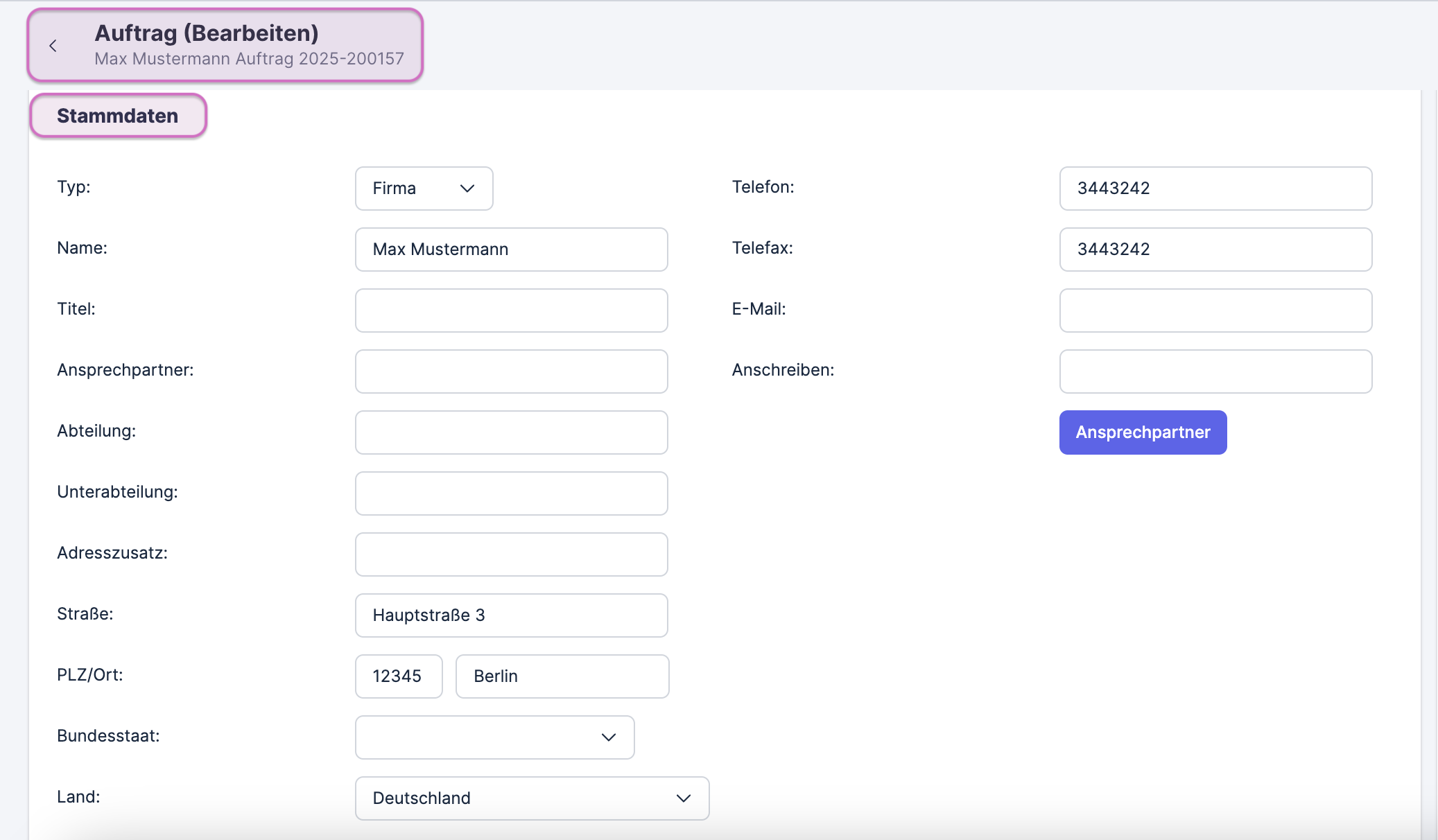Click into the Name field
Image resolution: width=1438 pixels, height=840 pixels.
point(511,250)
